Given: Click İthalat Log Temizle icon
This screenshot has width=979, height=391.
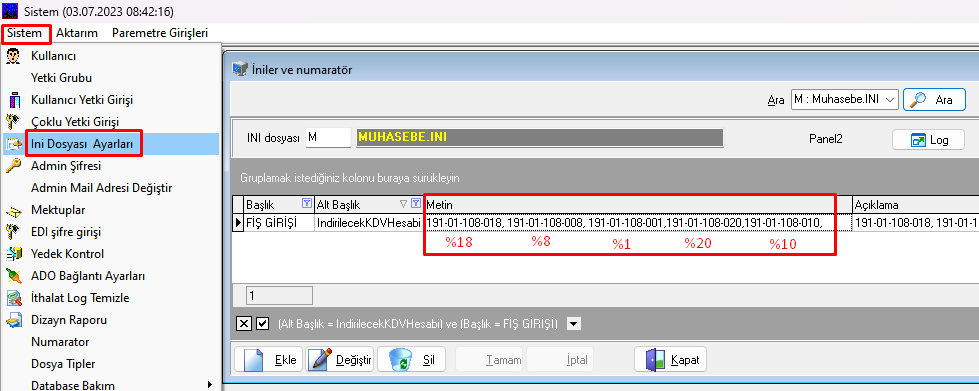Looking at the screenshot, I should 13,298.
